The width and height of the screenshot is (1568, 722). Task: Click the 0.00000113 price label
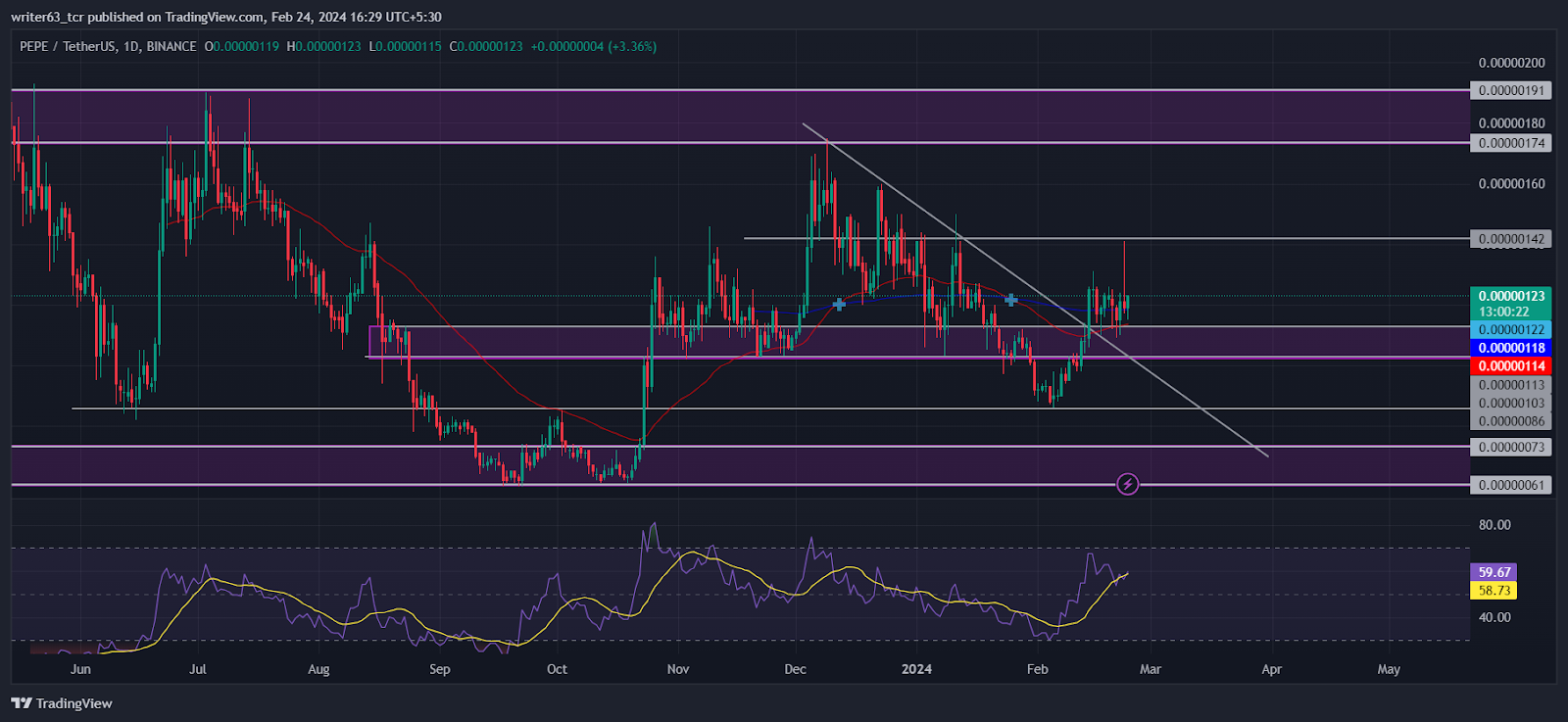1511,385
